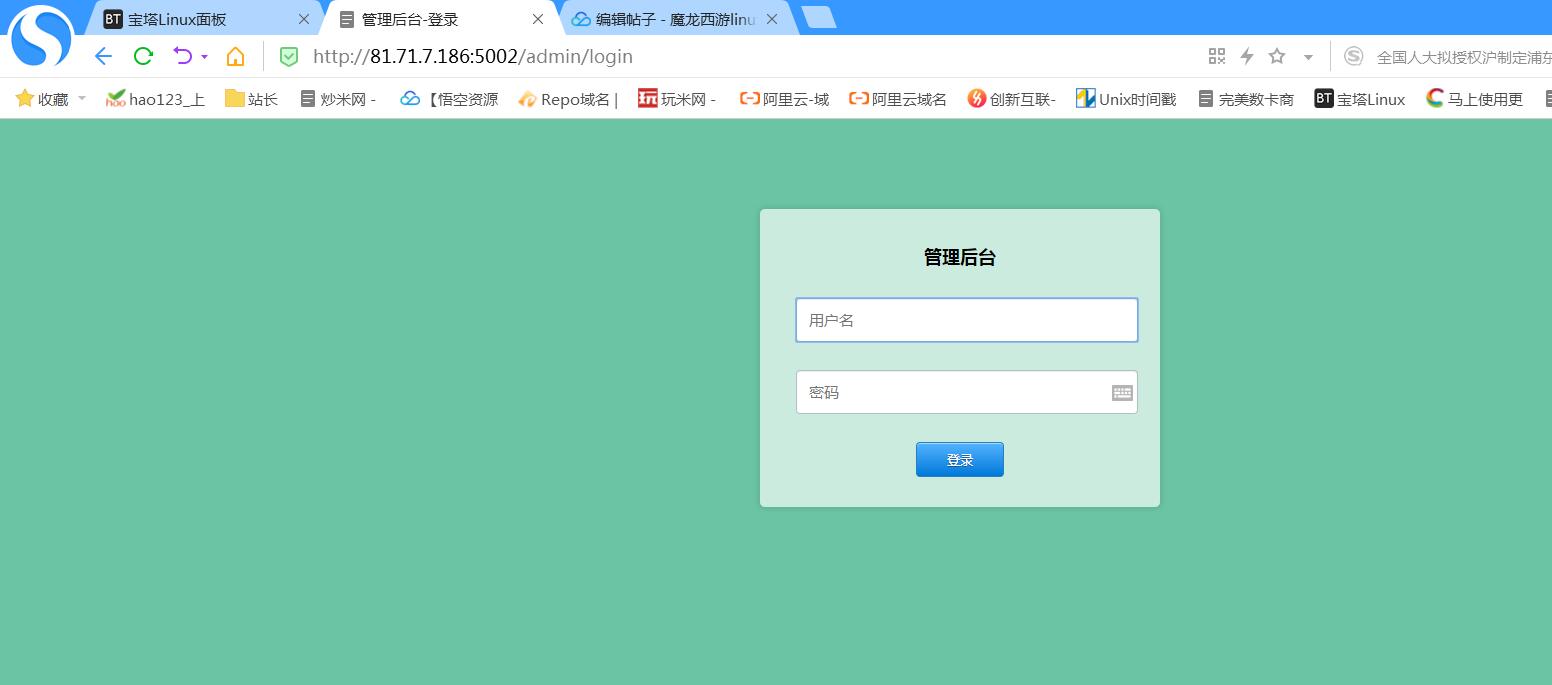Click into the 密码 password field
This screenshot has width=1552, height=685.
tap(950, 393)
